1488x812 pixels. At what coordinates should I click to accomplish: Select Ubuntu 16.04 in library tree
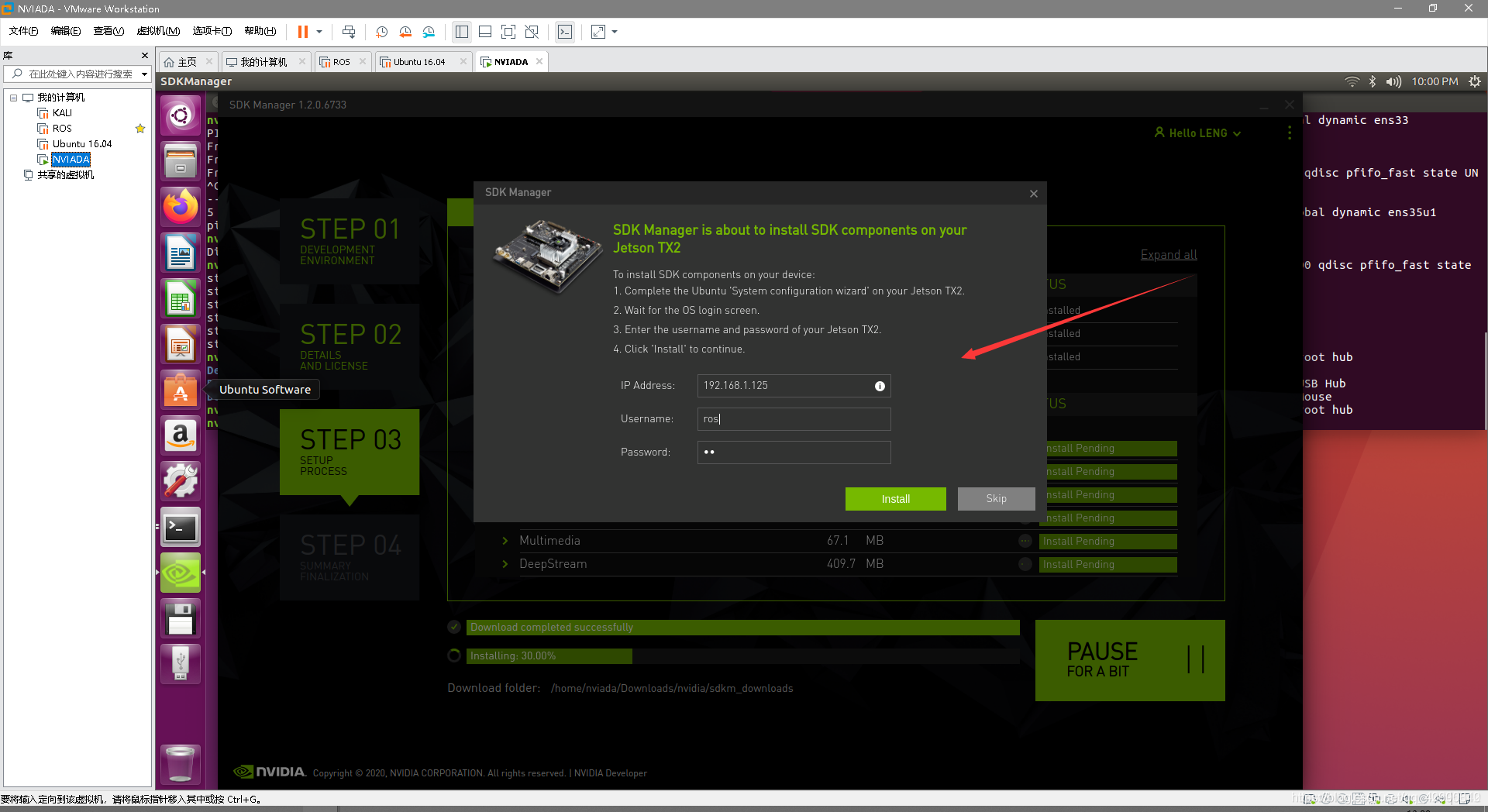coord(82,144)
